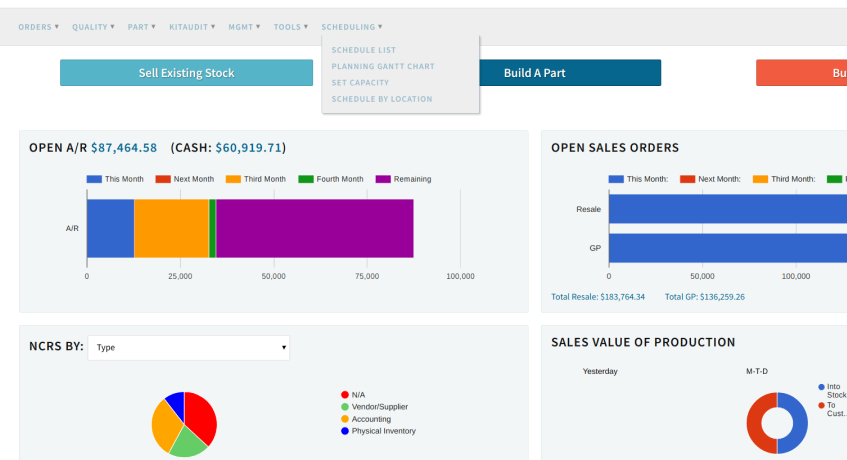
Task: Open Schedule By Location
Action: pos(382,99)
